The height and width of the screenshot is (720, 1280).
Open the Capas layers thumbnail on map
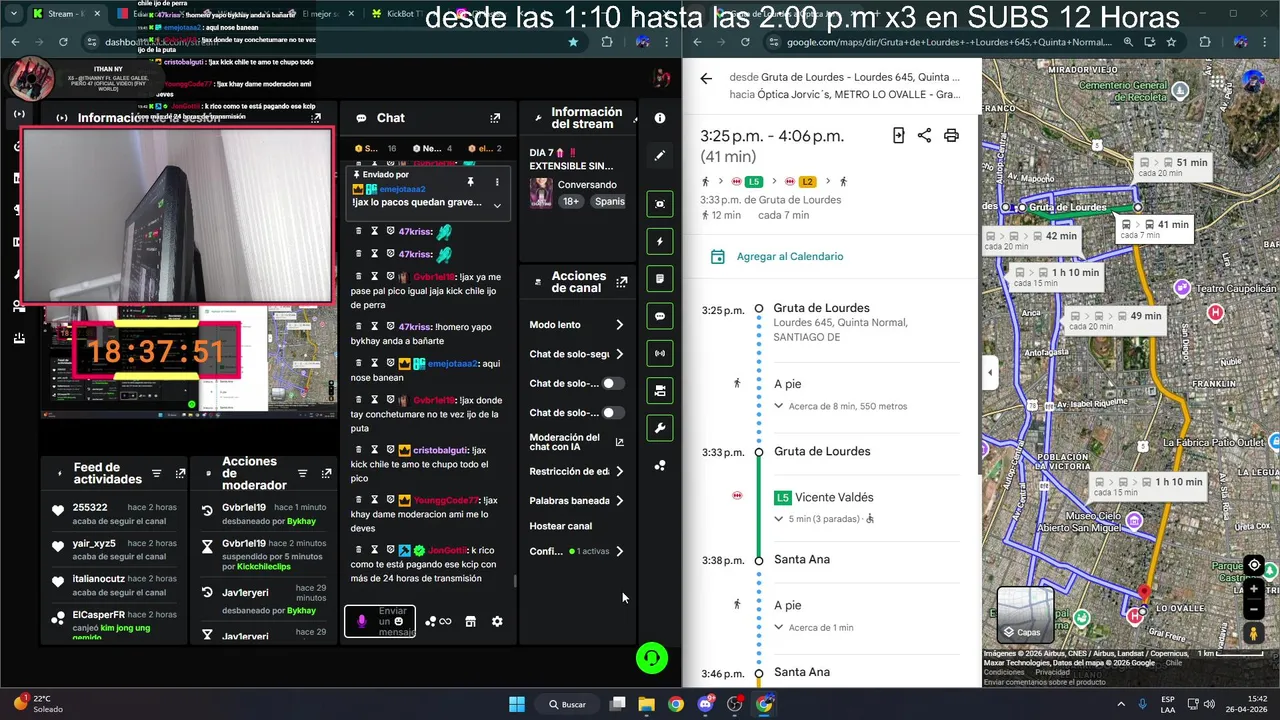[x=1025, y=614]
